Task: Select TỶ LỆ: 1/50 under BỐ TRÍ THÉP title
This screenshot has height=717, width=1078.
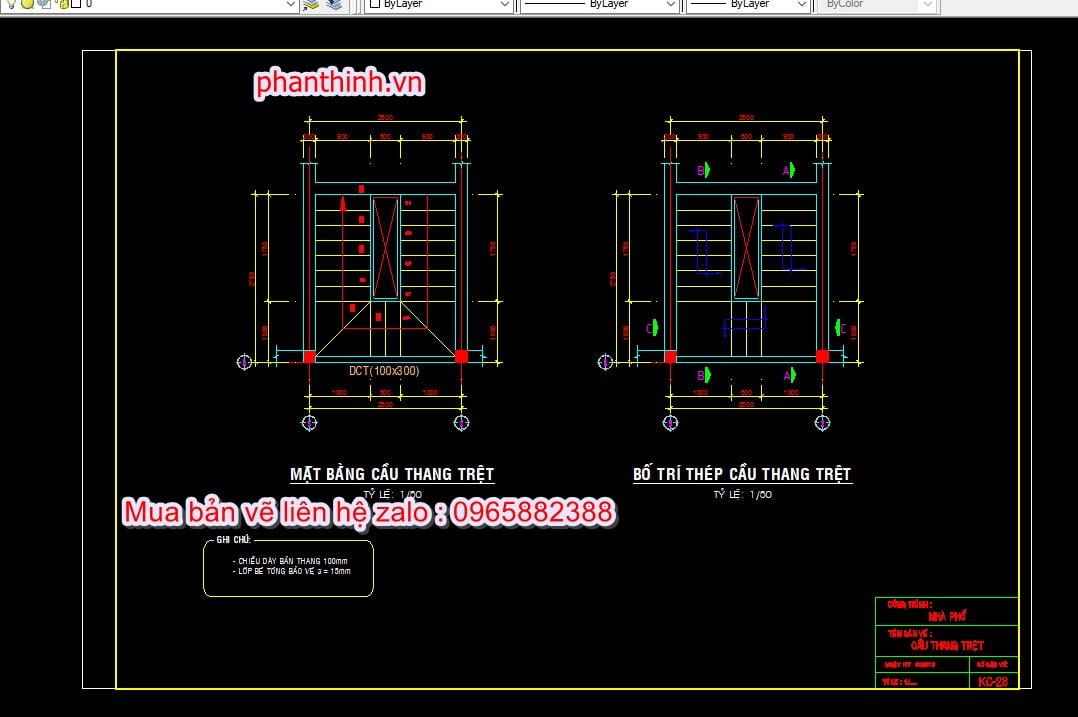Action: 742,494
